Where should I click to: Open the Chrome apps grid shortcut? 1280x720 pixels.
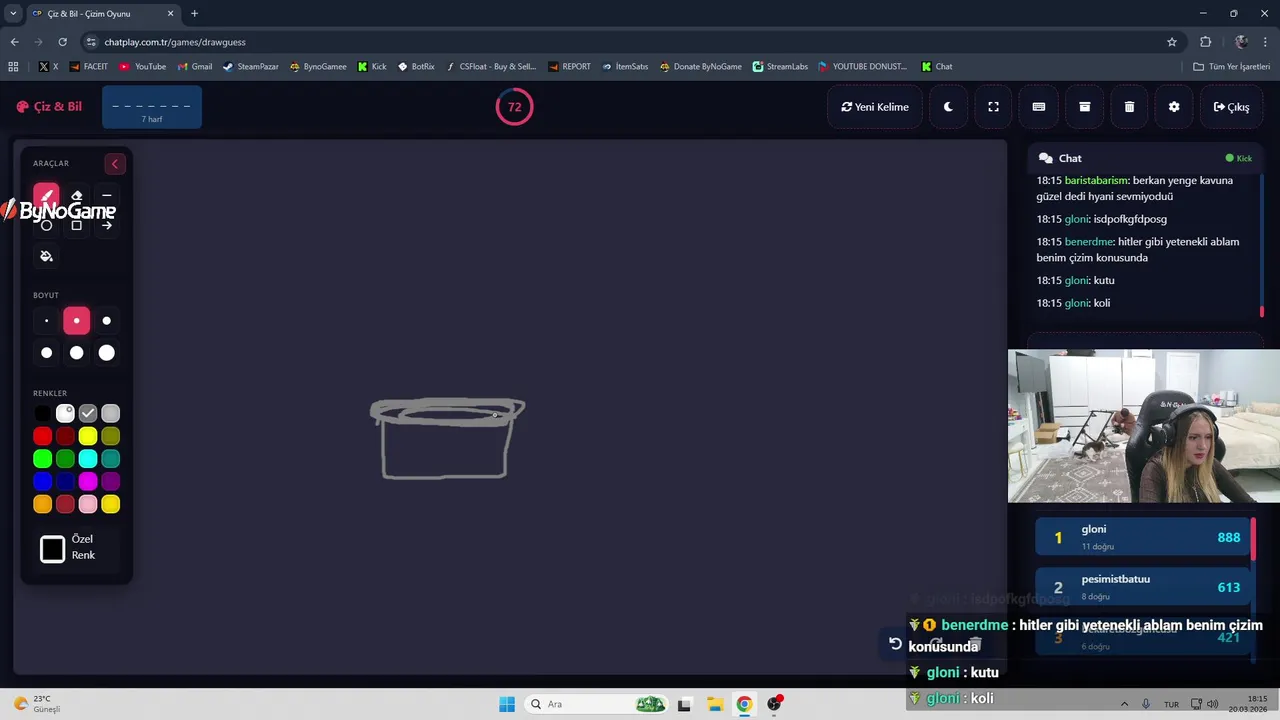click(x=13, y=67)
